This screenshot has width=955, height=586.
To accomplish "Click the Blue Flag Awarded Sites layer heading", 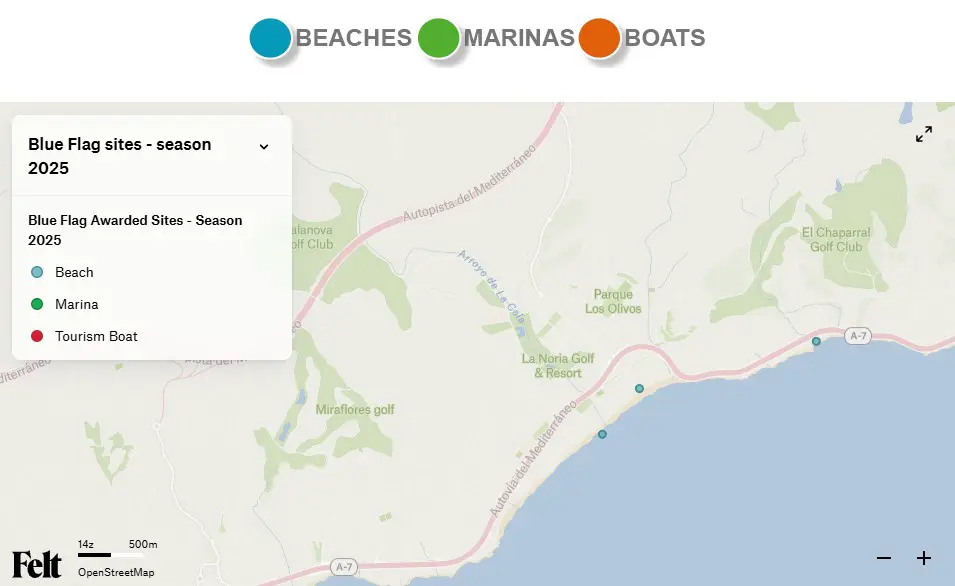I will click(135, 230).
